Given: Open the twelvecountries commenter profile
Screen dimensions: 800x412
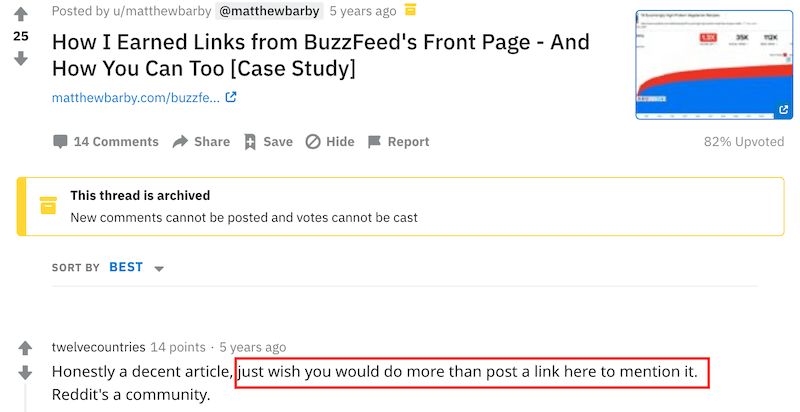Looking at the screenshot, I should coord(98,347).
